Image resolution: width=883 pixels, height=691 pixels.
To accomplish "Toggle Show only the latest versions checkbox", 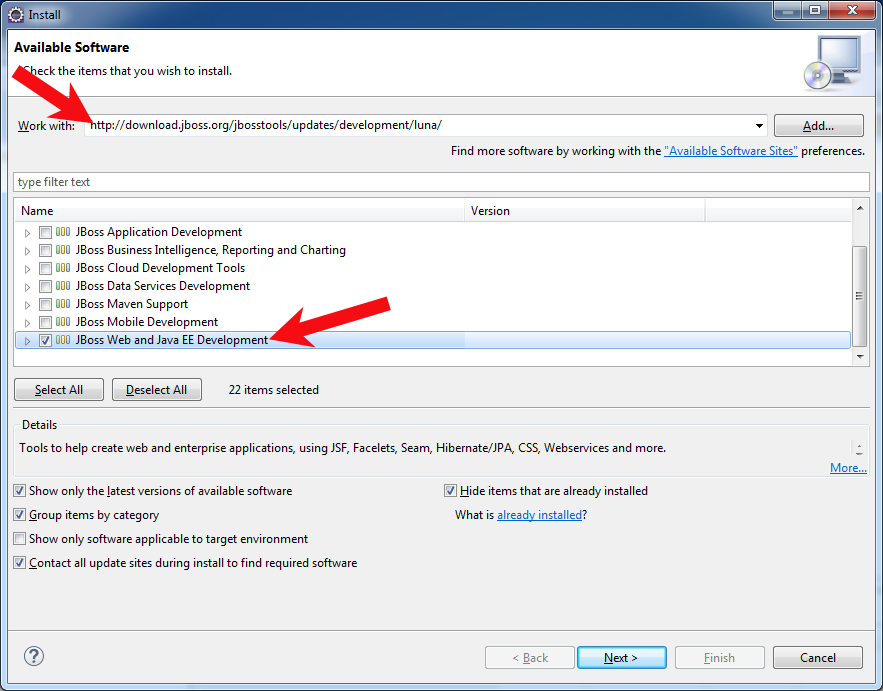I will 20,491.
